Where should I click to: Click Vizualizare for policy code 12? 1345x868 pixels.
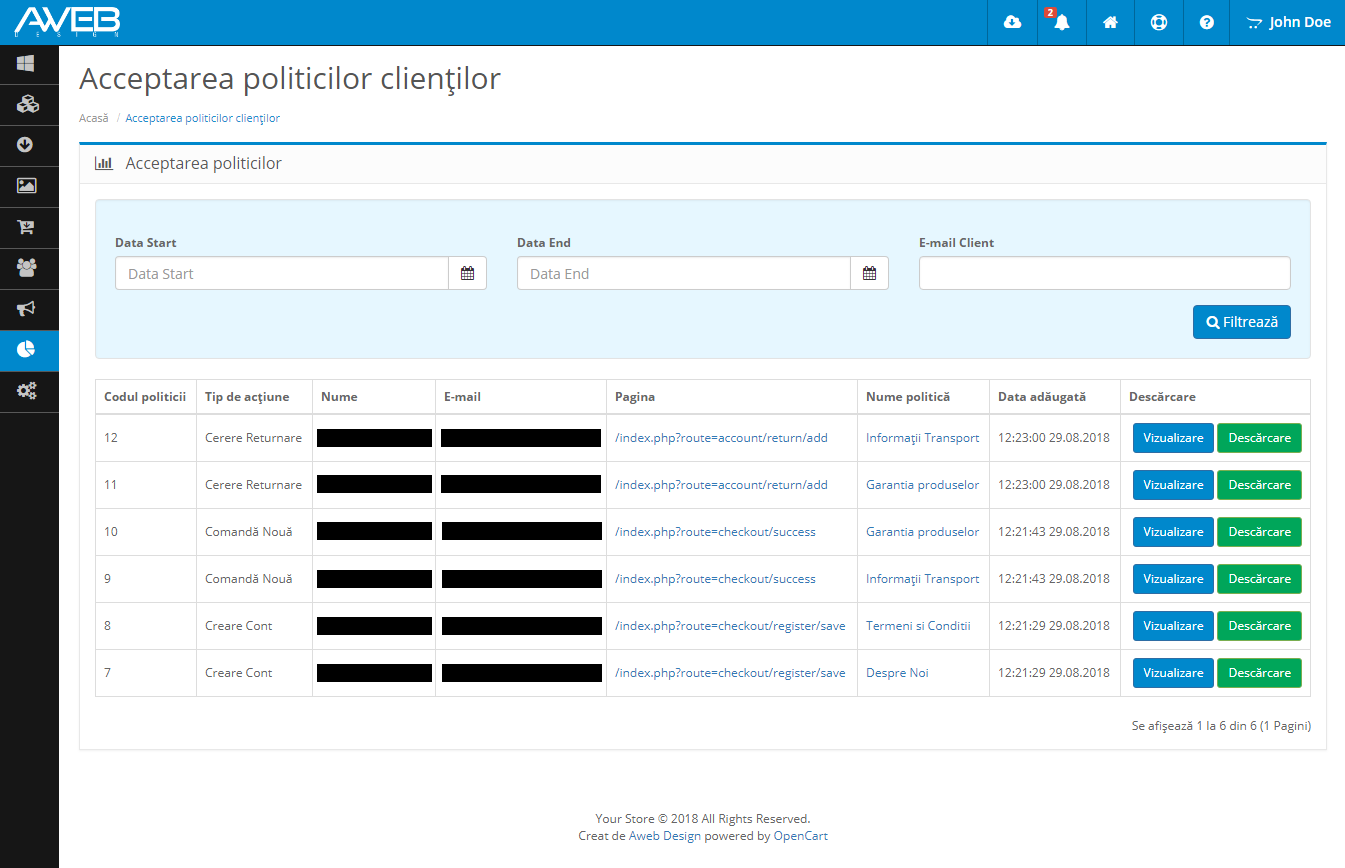pos(1173,438)
